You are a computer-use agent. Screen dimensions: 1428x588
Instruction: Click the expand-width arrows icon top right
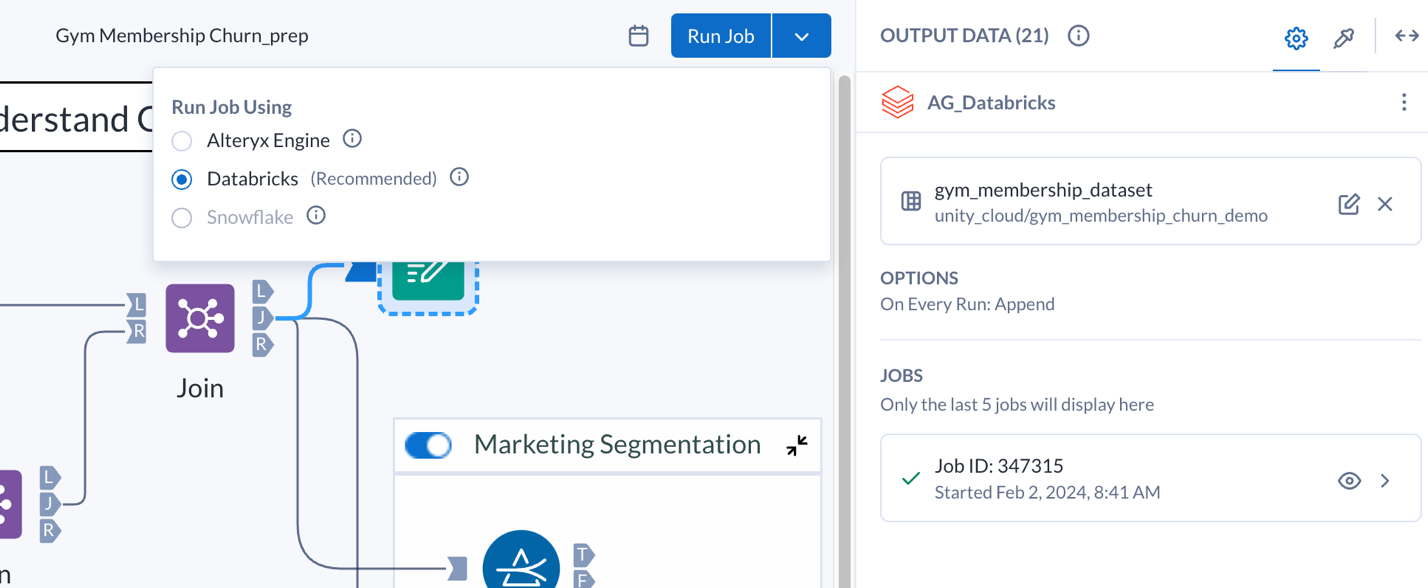tap(1407, 35)
